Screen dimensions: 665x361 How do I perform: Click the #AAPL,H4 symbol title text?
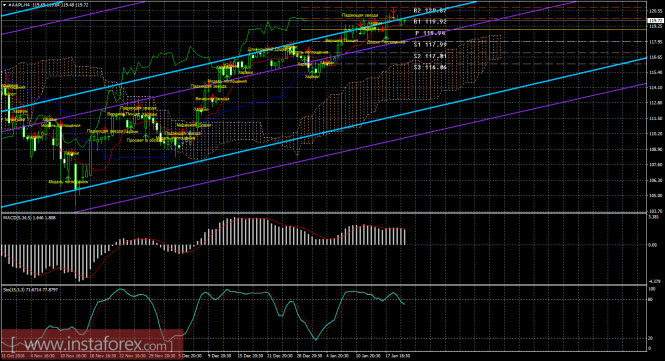(x=18, y=5)
